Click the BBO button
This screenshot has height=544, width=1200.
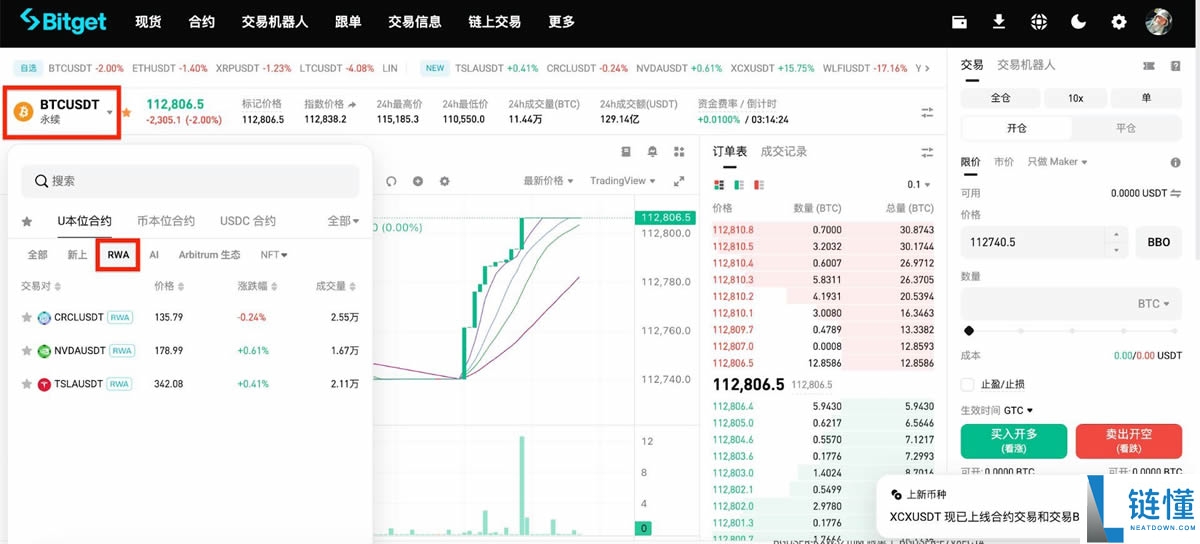[x=1158, y=242]
